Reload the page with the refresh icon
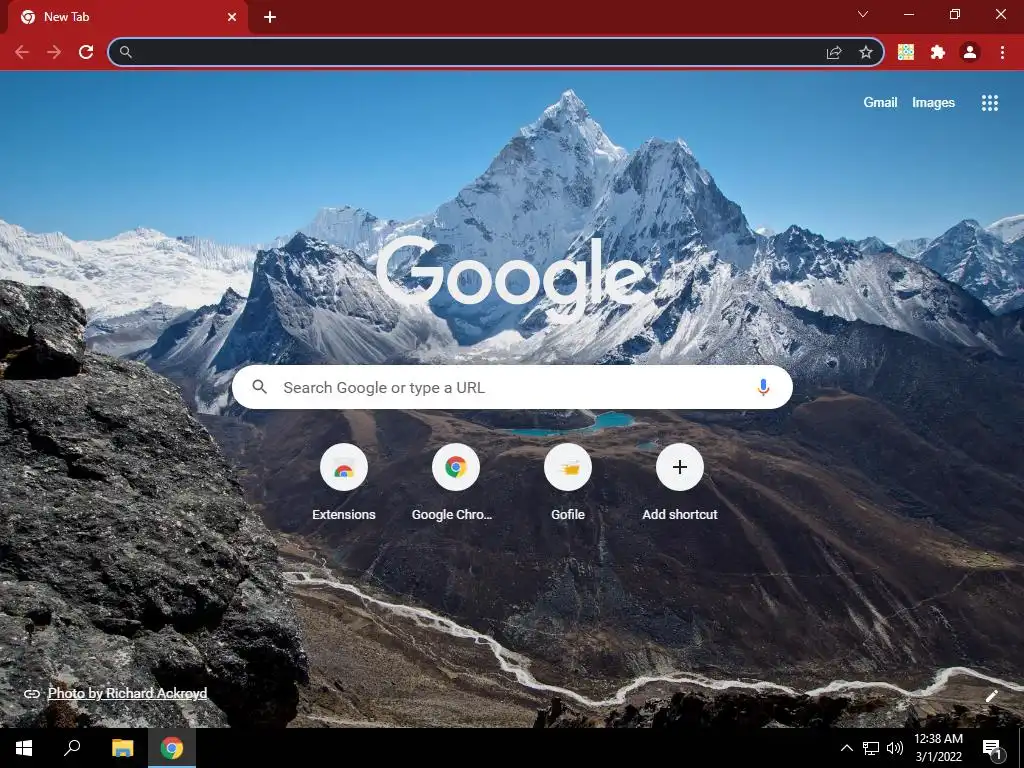The image size is (1024, 768). (x=86, y=52)
